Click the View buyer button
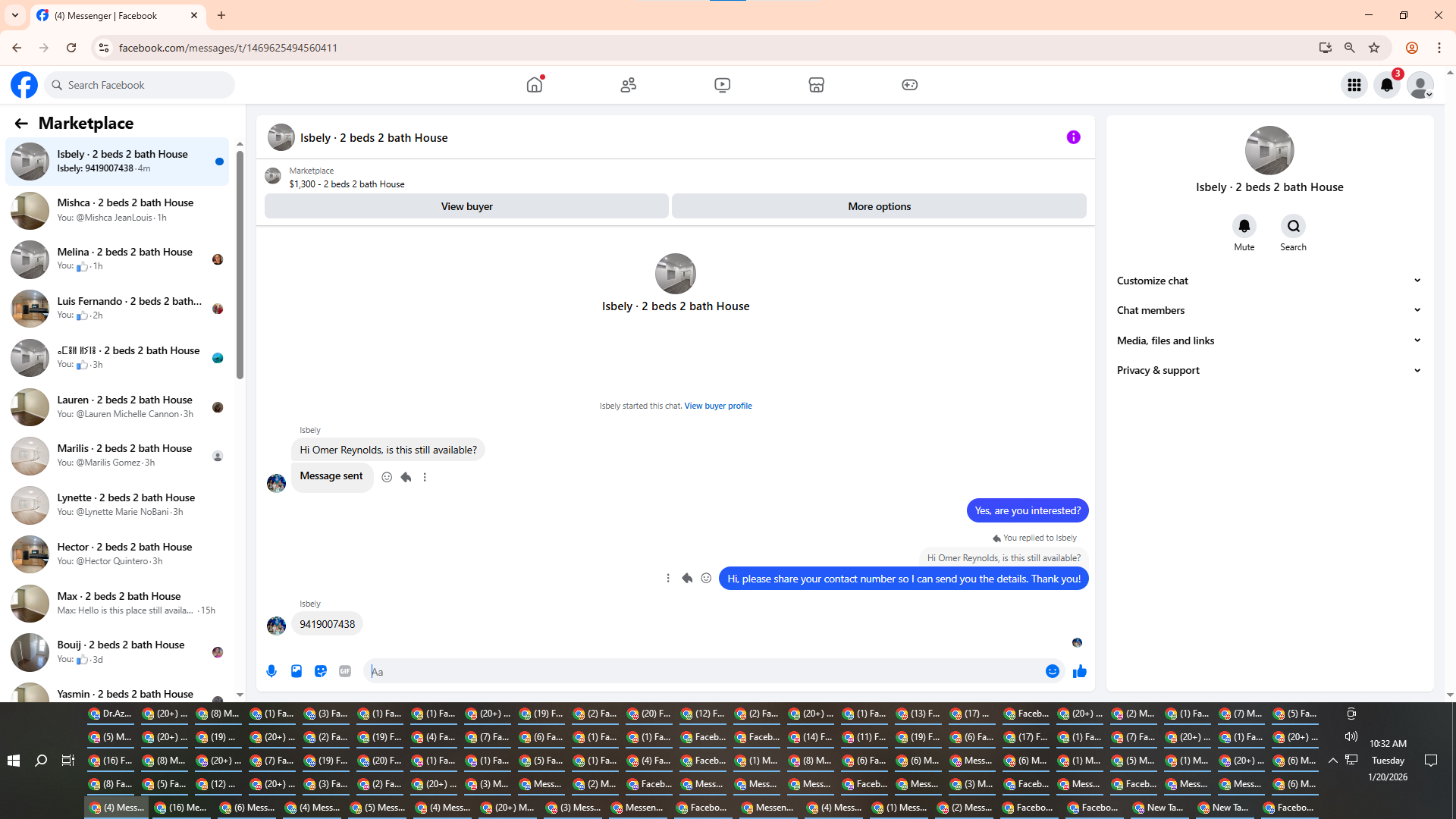This screenshot has width=1456, height=819. pos(466,206)
